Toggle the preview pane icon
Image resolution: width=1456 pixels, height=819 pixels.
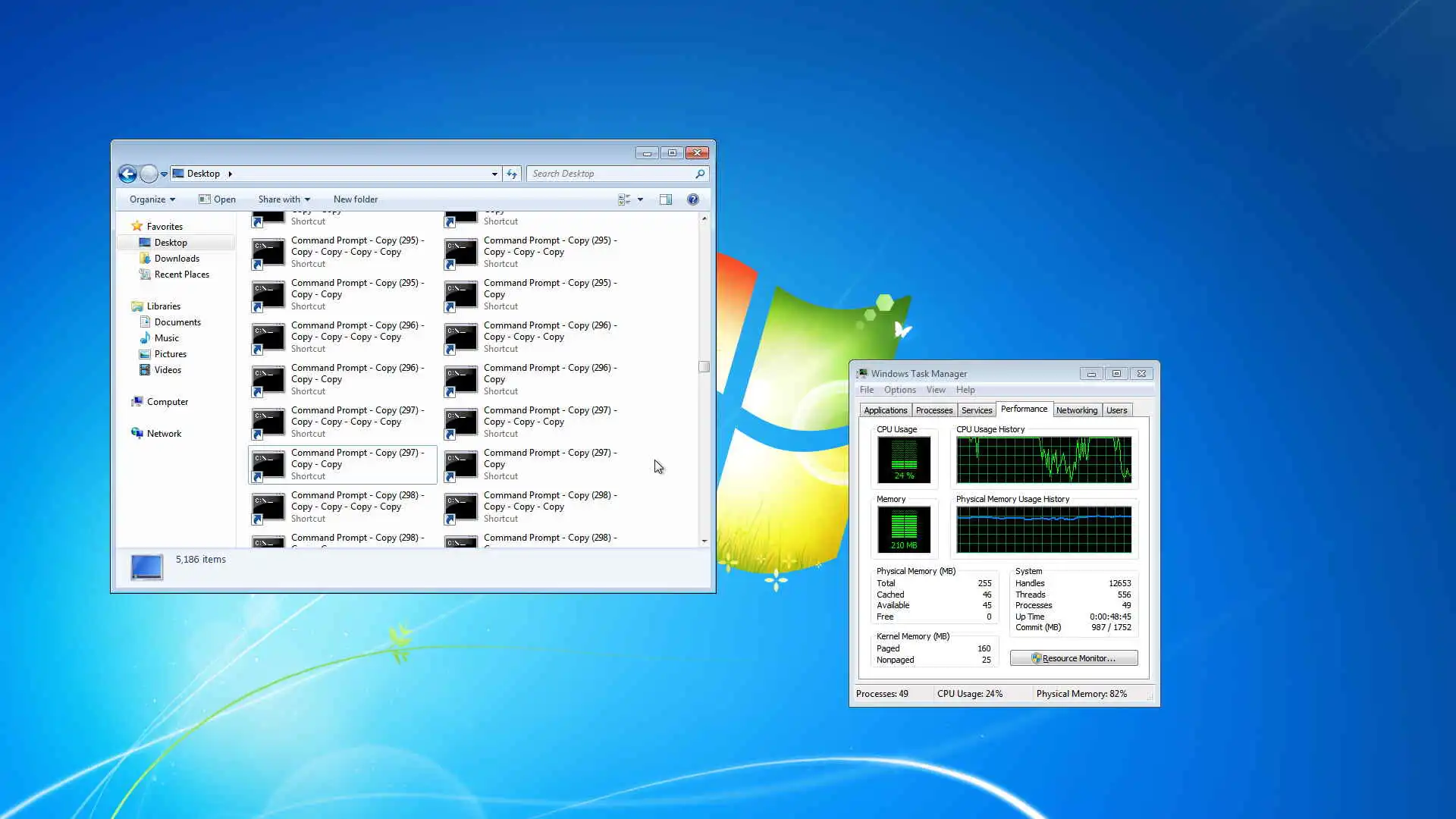click(665, 199)
